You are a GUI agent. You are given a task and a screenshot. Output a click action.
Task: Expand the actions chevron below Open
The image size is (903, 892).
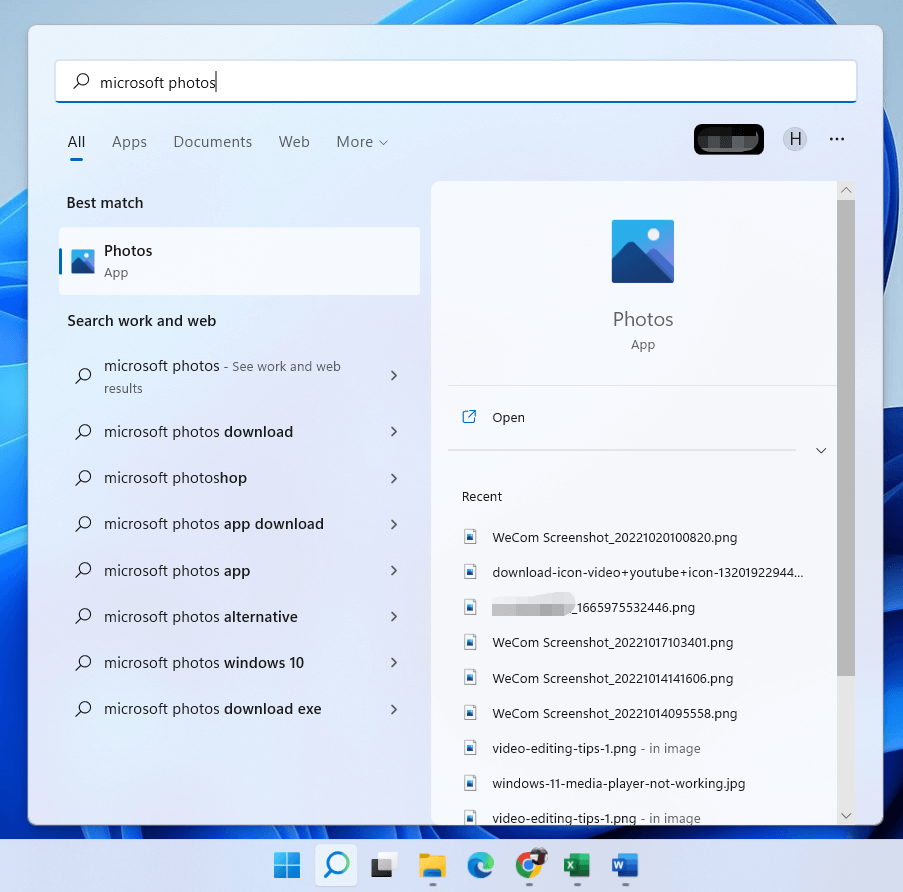coord(821,450)
